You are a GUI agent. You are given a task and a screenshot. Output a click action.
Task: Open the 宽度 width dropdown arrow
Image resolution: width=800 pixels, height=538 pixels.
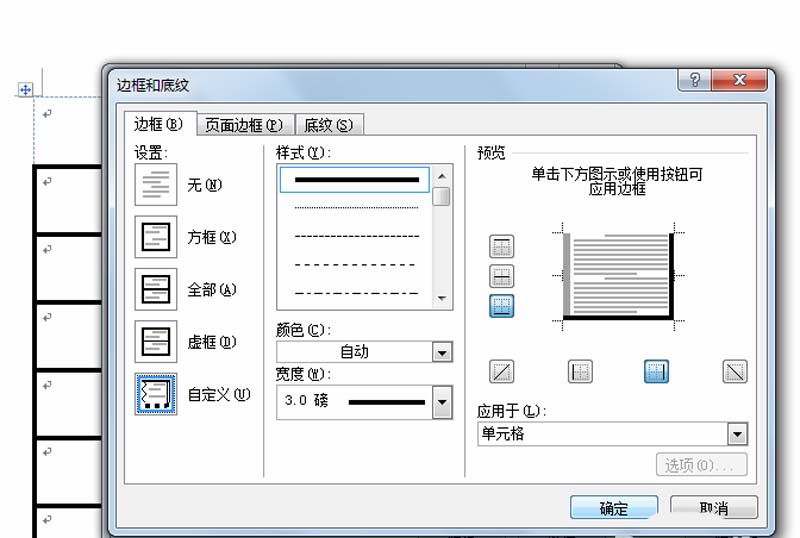point(442,402)
